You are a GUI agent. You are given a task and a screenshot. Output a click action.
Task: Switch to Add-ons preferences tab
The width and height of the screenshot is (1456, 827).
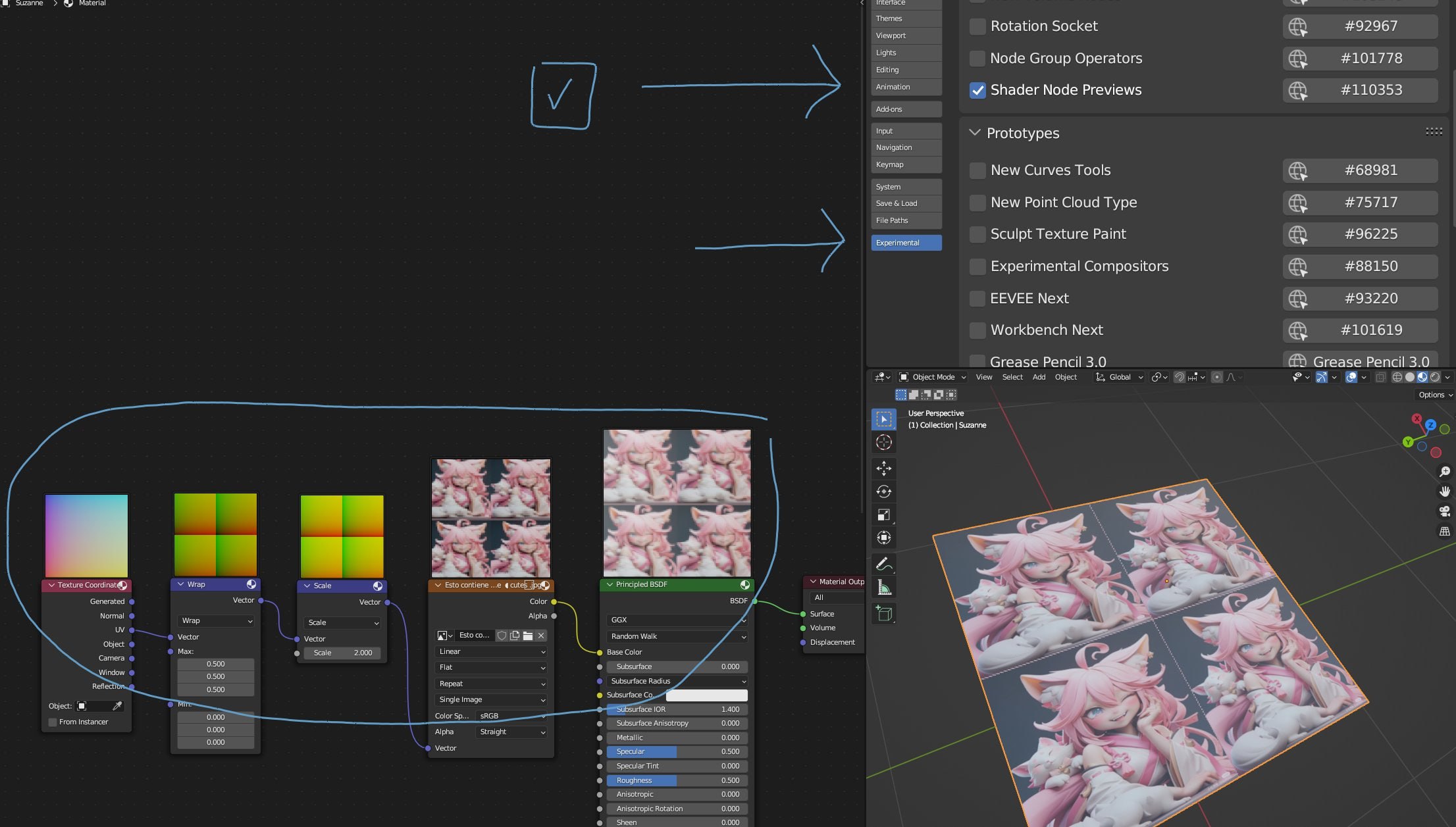pyautogui.click(x=906, y=109)
